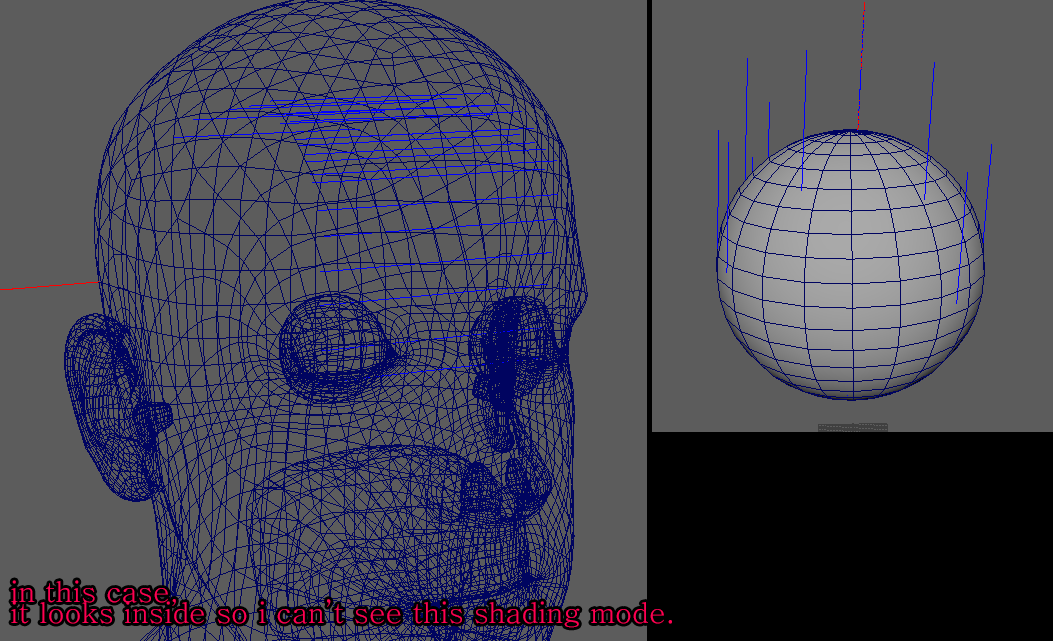Click the top crown of the wireframe head

point(340,30)
